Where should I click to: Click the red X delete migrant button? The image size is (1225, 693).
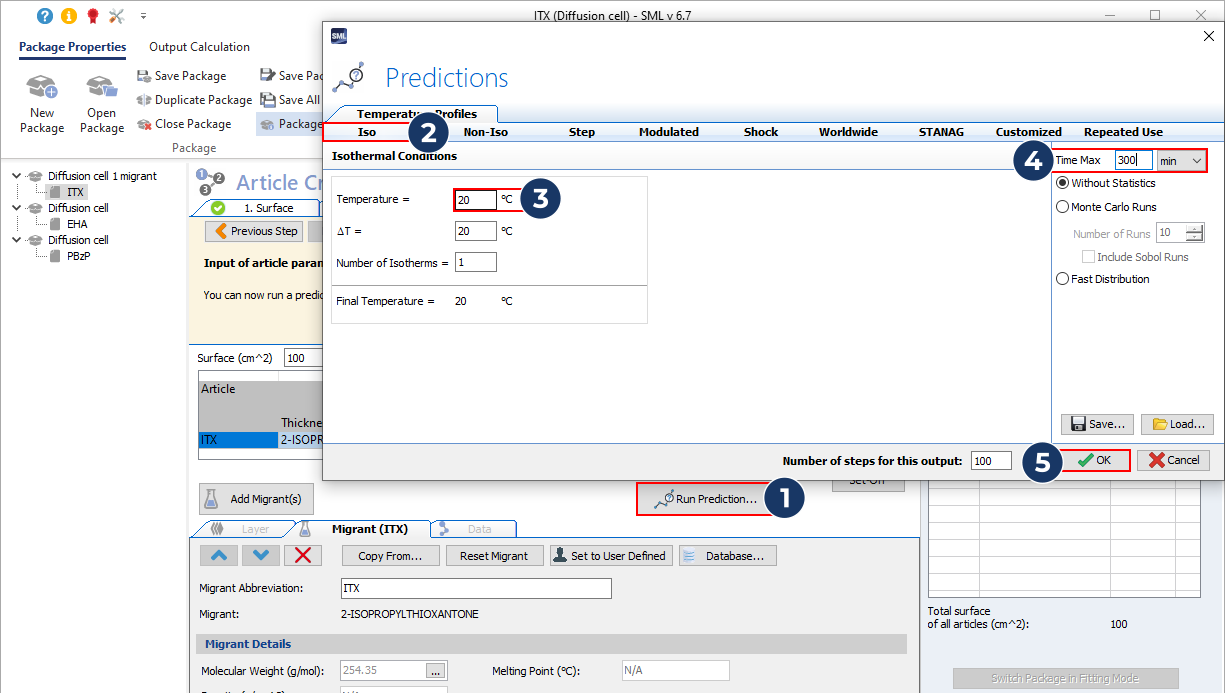pyautogui.click(x=303, y=556)
